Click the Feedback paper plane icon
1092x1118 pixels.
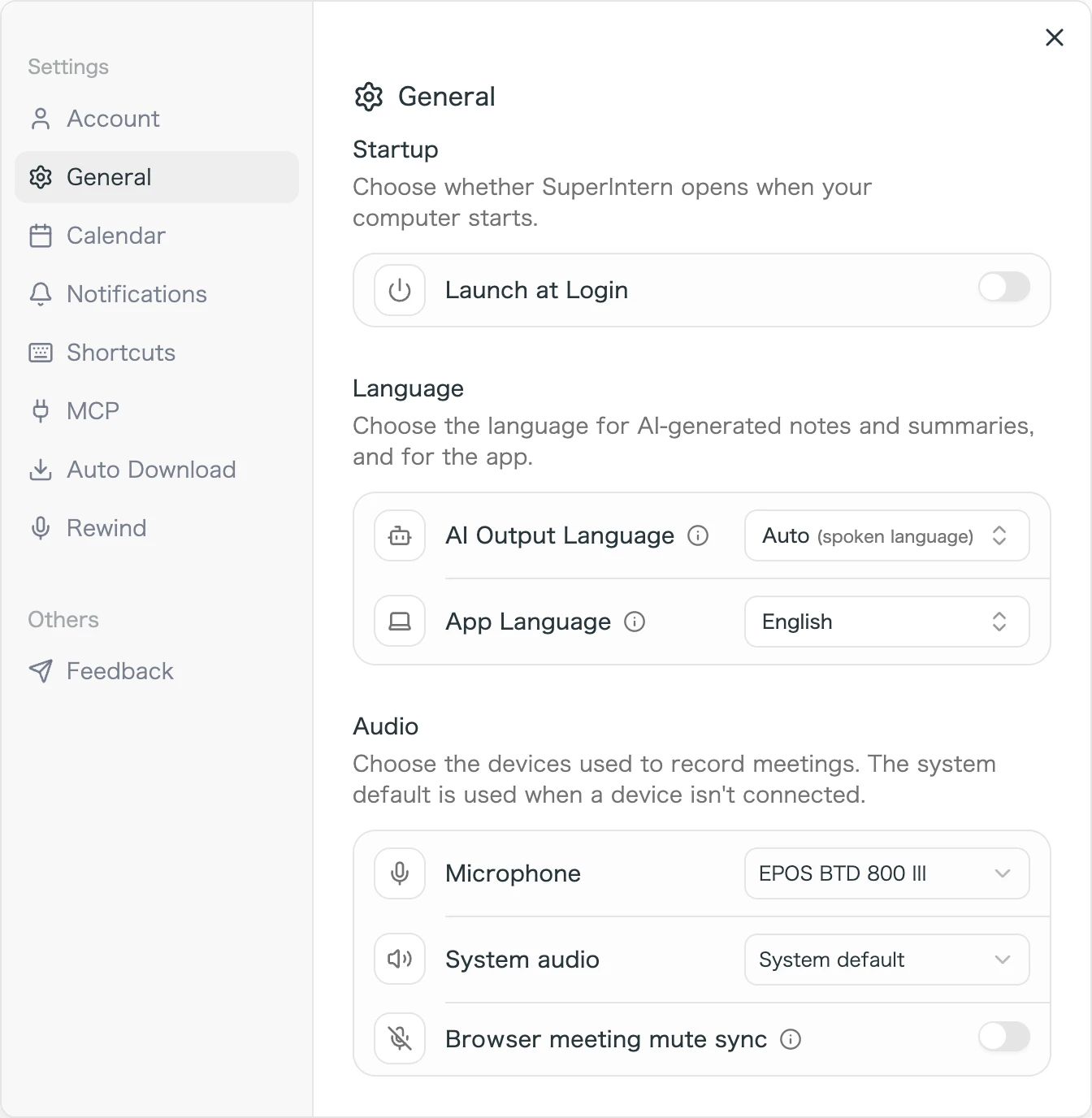(41, 671)
